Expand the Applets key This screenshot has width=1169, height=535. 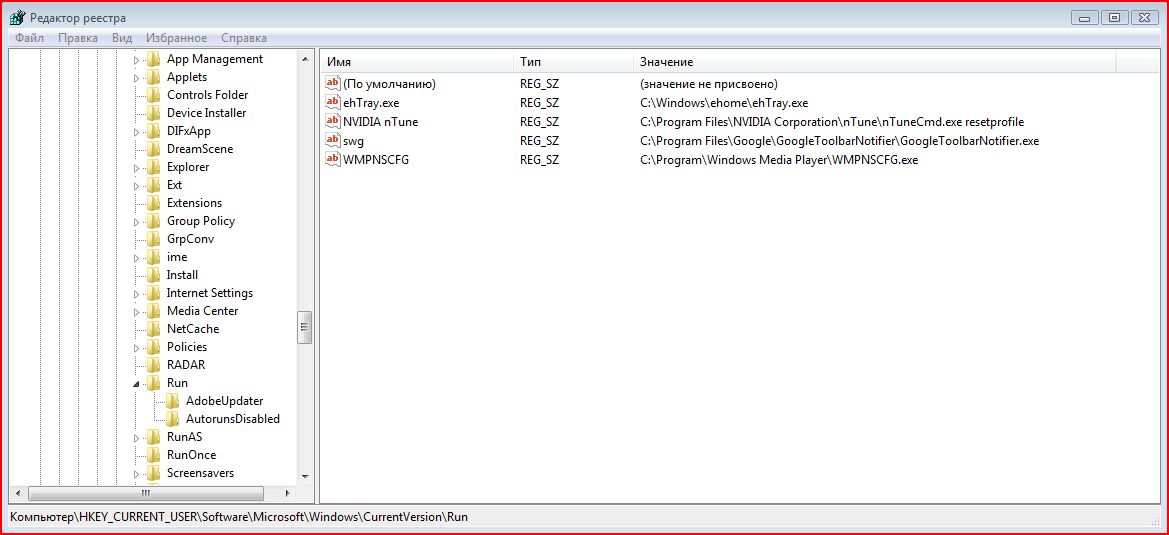[x=136, y=77]
